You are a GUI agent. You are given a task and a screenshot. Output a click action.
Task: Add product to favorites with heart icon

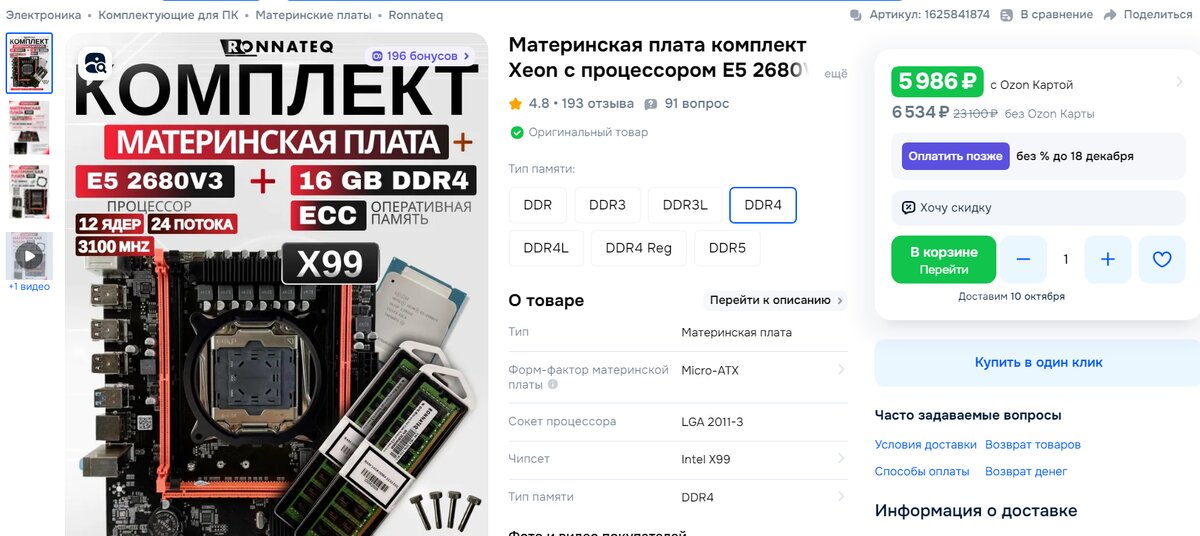click(x=1162, y=259)
